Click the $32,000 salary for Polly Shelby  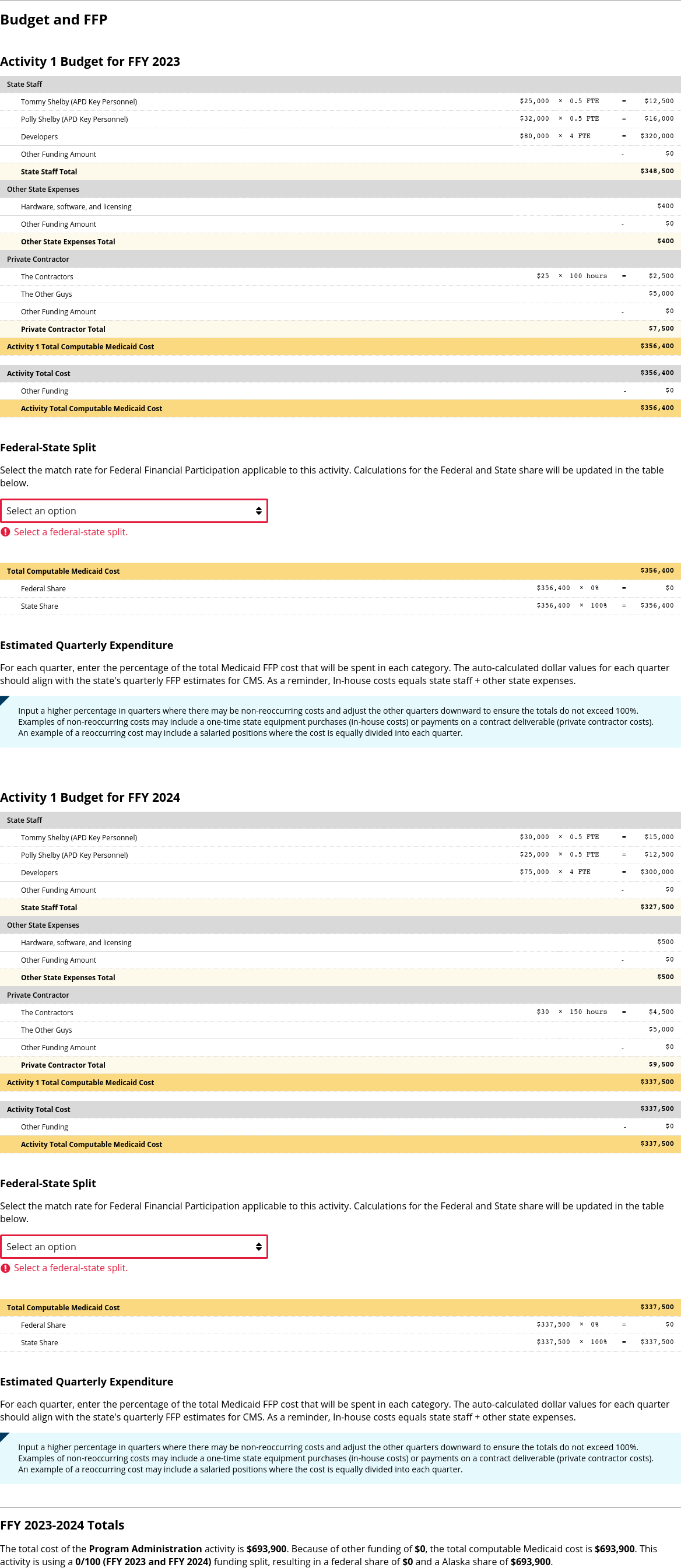pyautogui.click(x=534, y=119)
